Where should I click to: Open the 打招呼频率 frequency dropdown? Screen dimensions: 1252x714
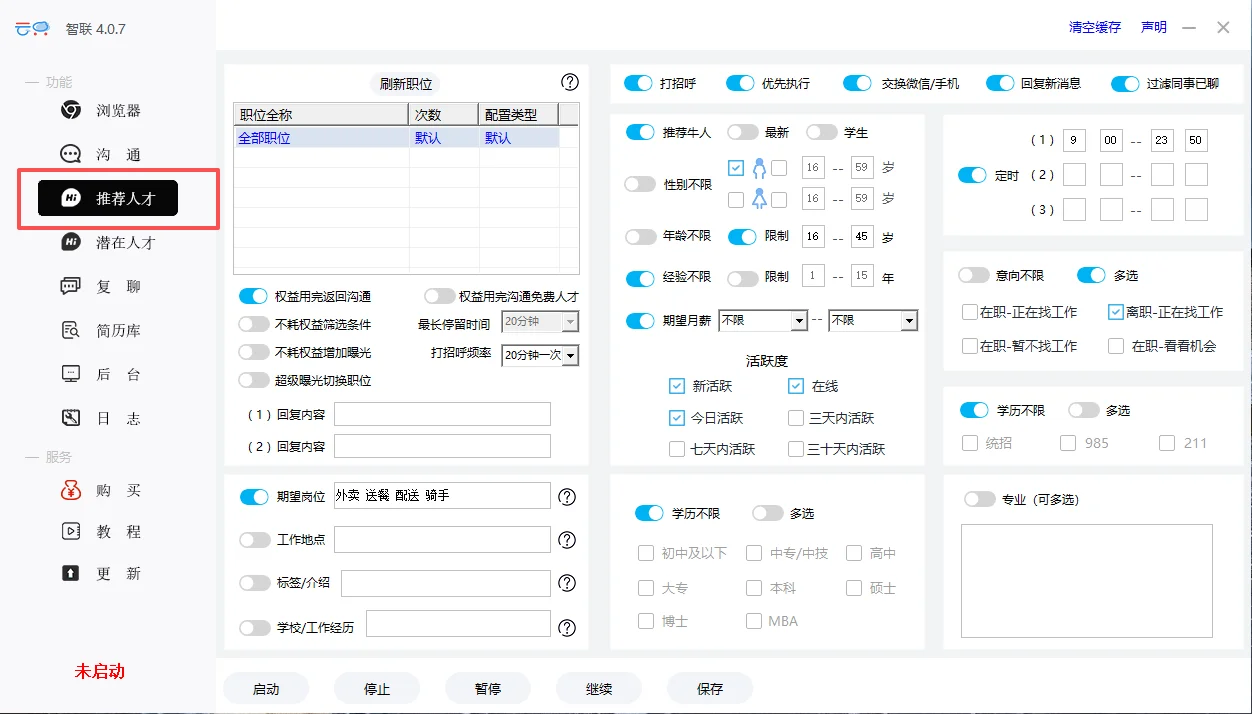(540, 355)
